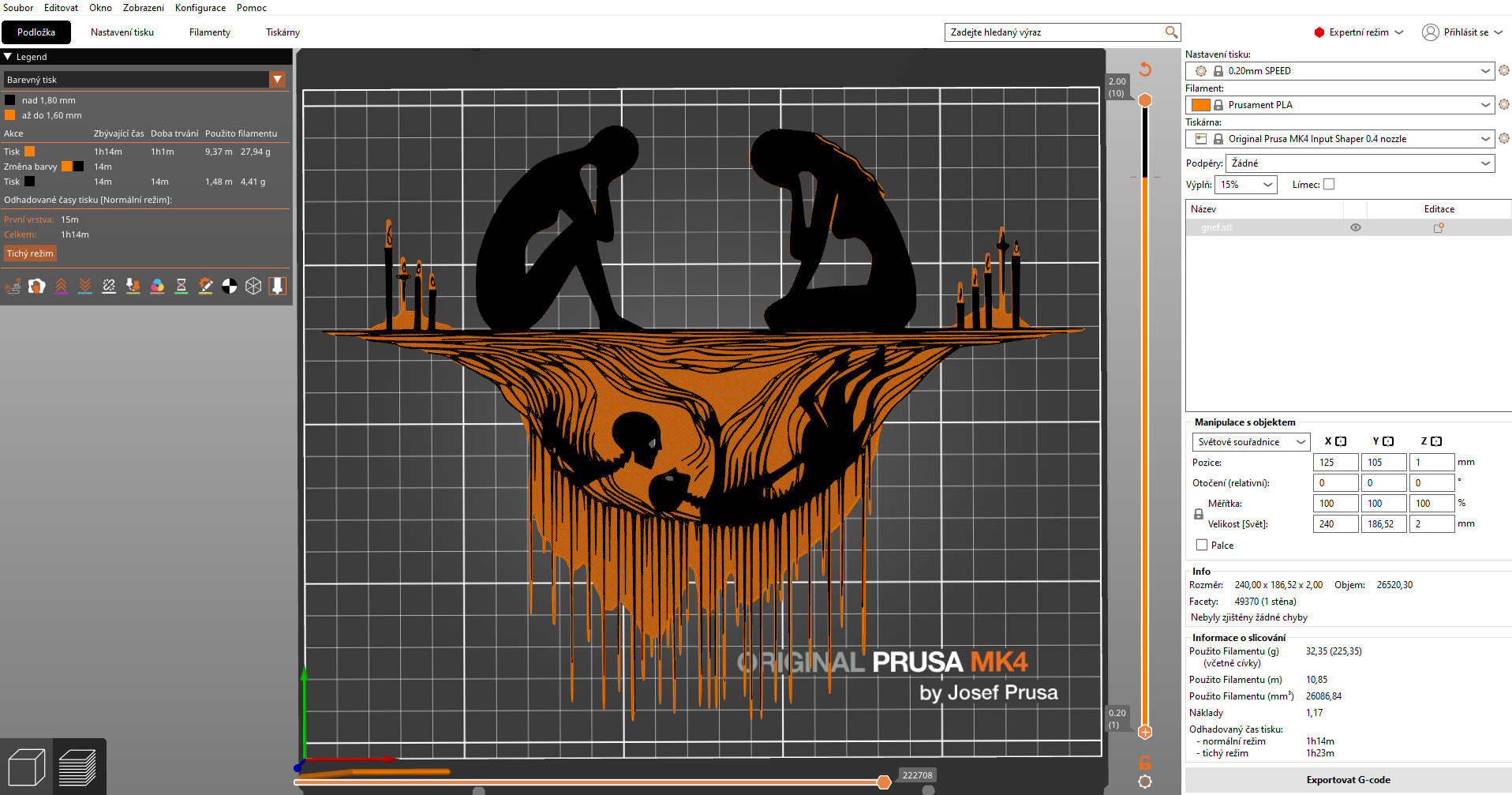Switch to Filamenty tab
Screen dimensions: 1512x795
coord(210,32)
